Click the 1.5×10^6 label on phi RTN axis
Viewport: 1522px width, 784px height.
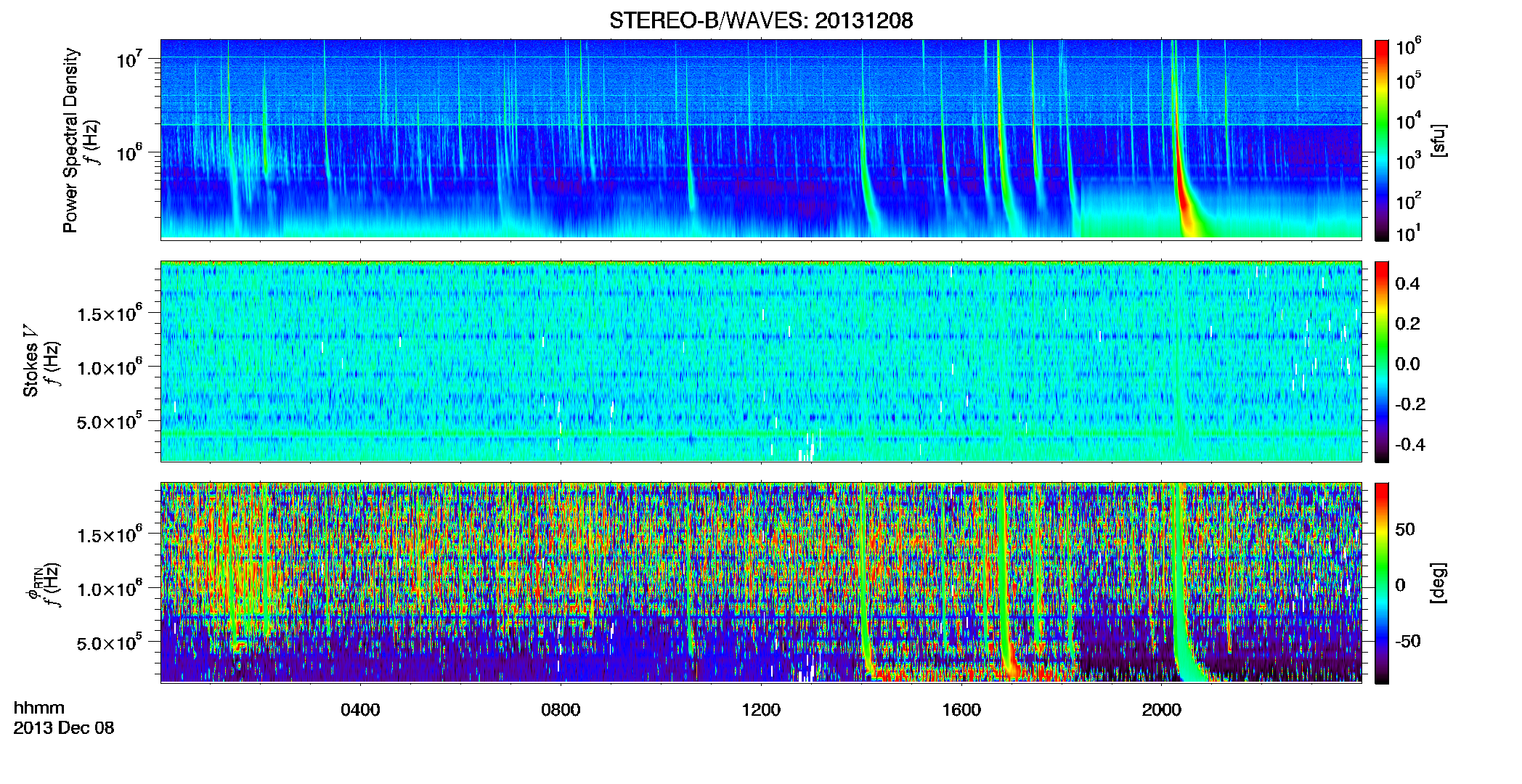coord(110,534)
